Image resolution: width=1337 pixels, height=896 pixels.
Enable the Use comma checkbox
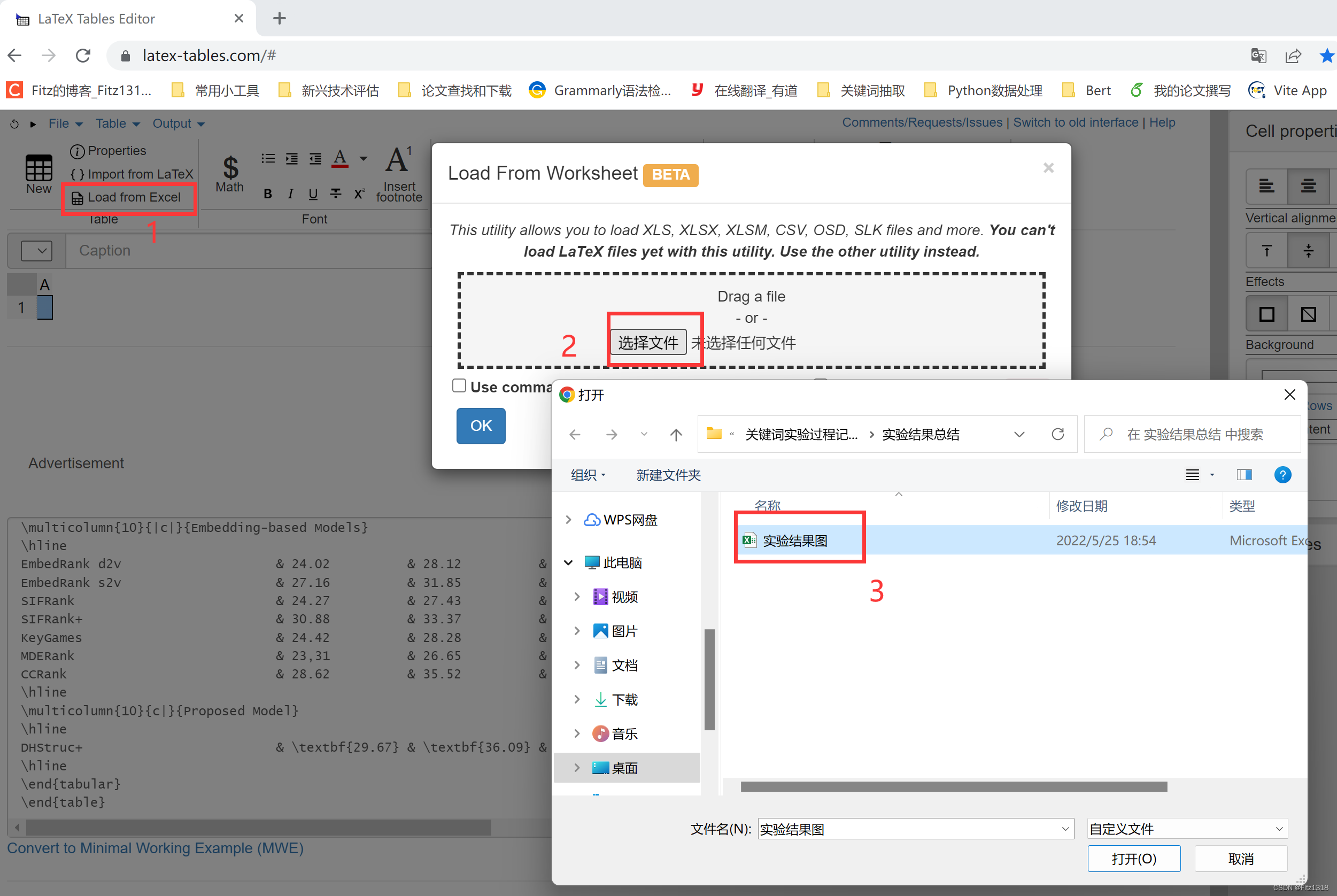(x=459, y=385)
